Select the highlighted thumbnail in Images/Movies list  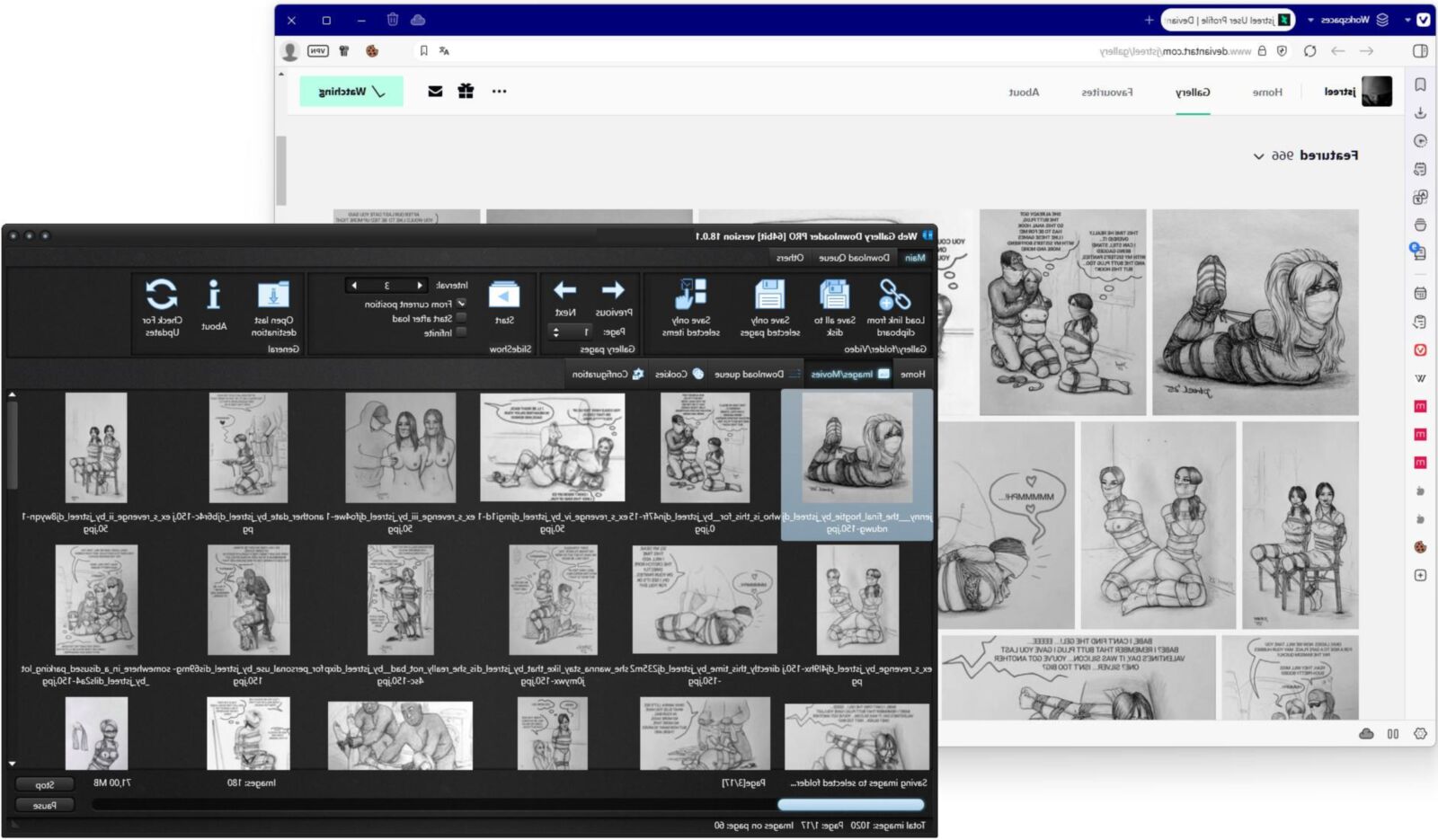[x=857, y=464]
